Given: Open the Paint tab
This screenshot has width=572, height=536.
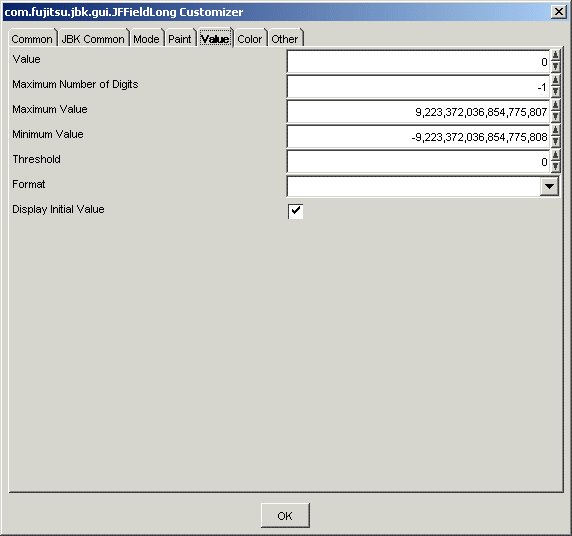Looking at the screenshot, I should [180, 39].
